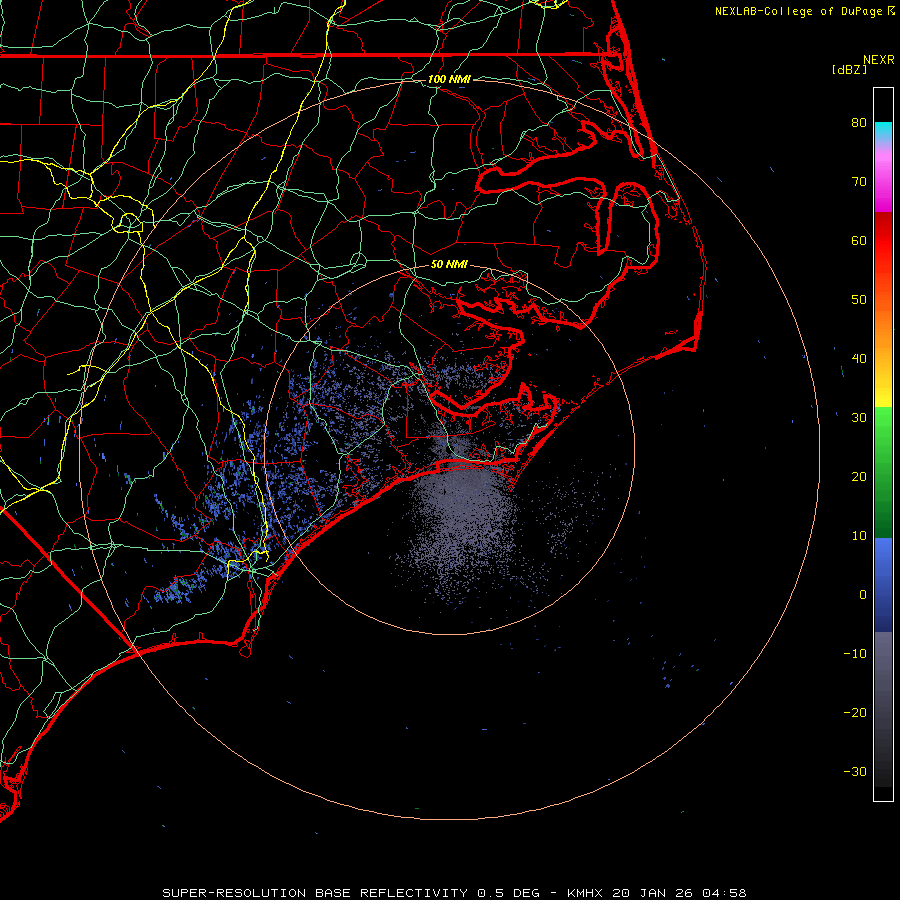
Task: Click the 40 dBZ scale value
Action: [859, 359]
